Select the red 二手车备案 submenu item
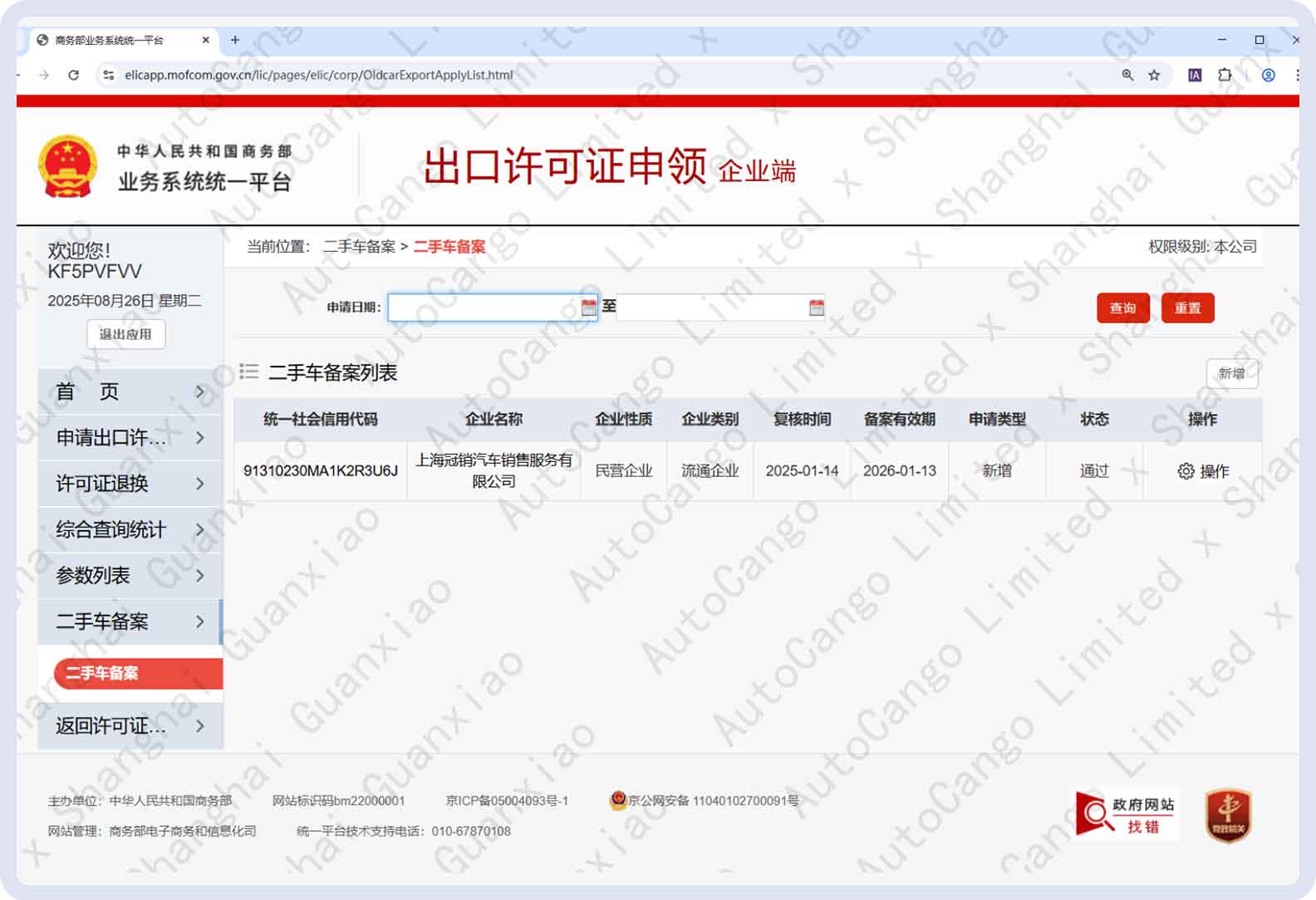The image size is (1316, 900). tap(138, 673)
